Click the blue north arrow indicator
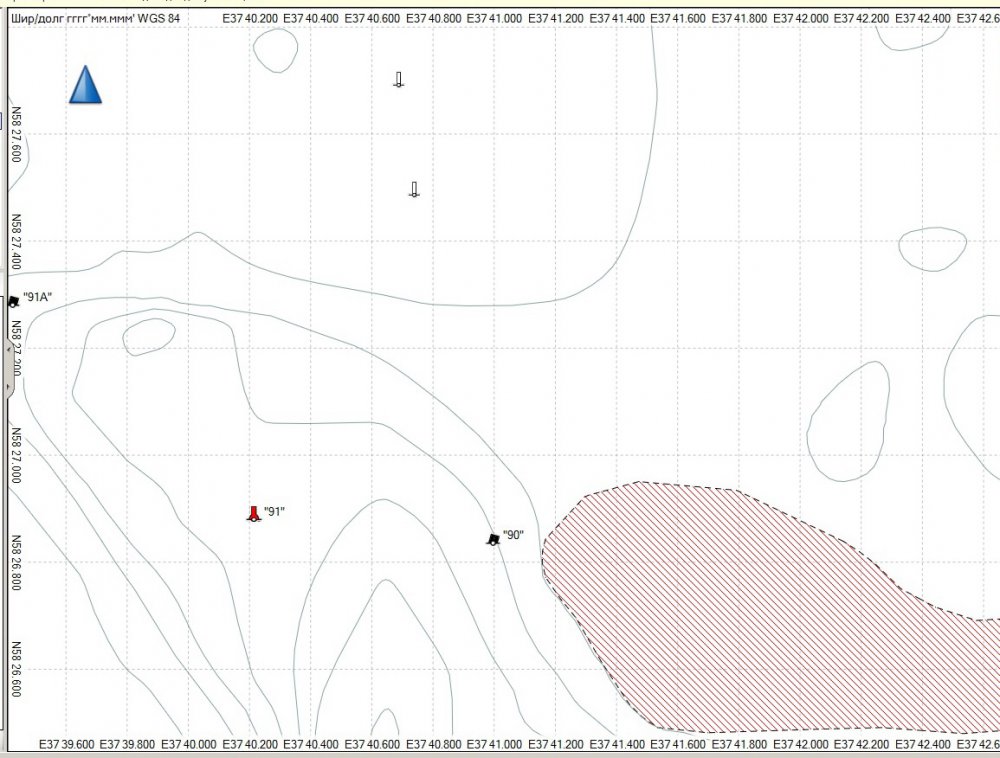Viewport: 1000px width, 758px height. pos(85,85)
